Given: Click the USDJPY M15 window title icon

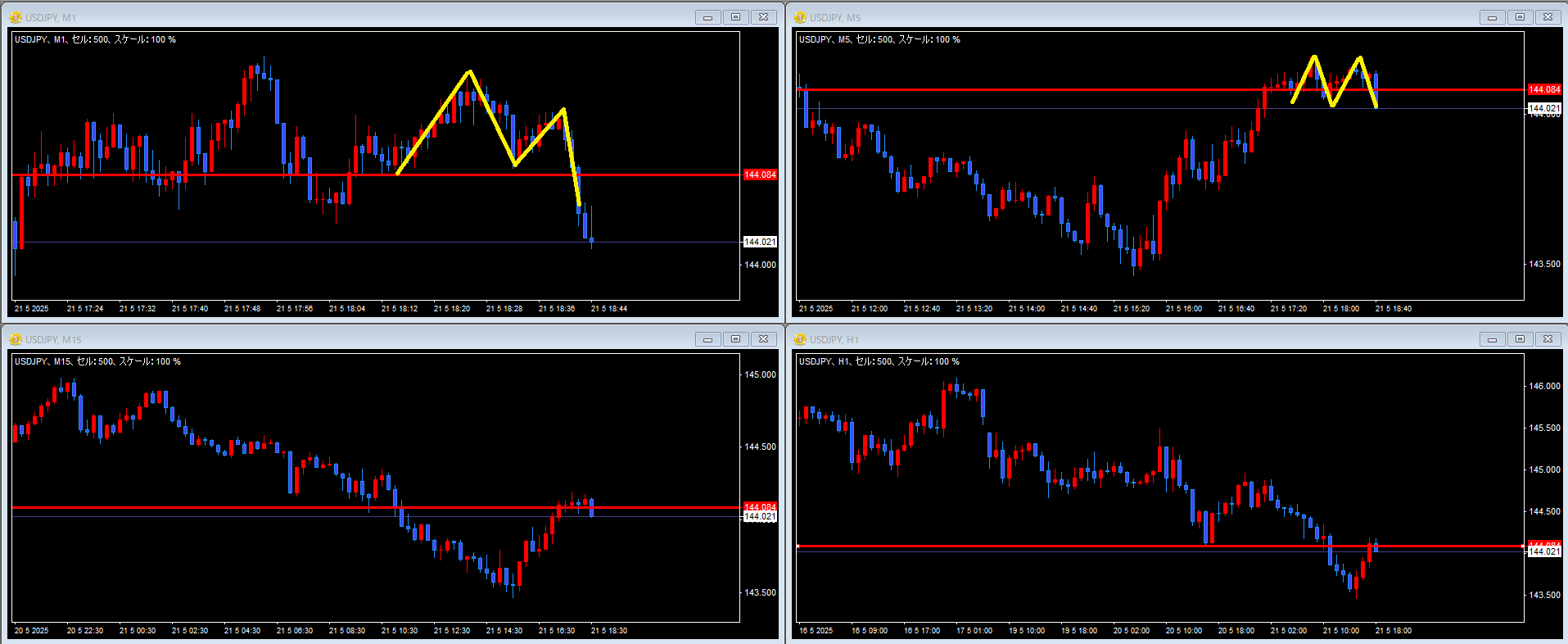Looking at the screenshot, I should [16, 339].
